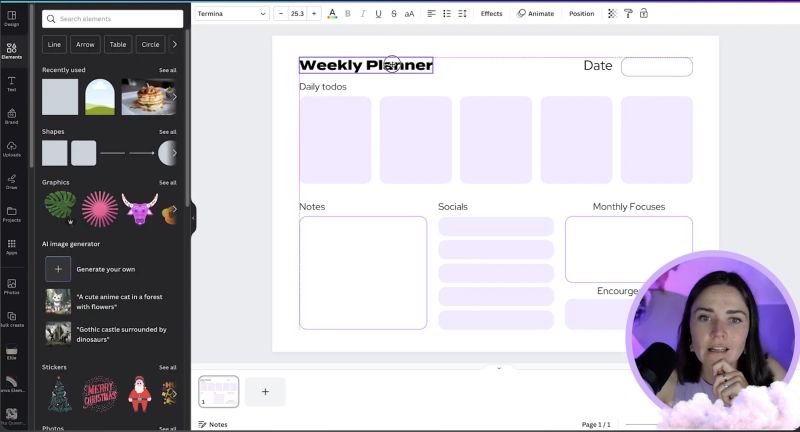Select the Circle quick filter chip

(x=151, y=44)
